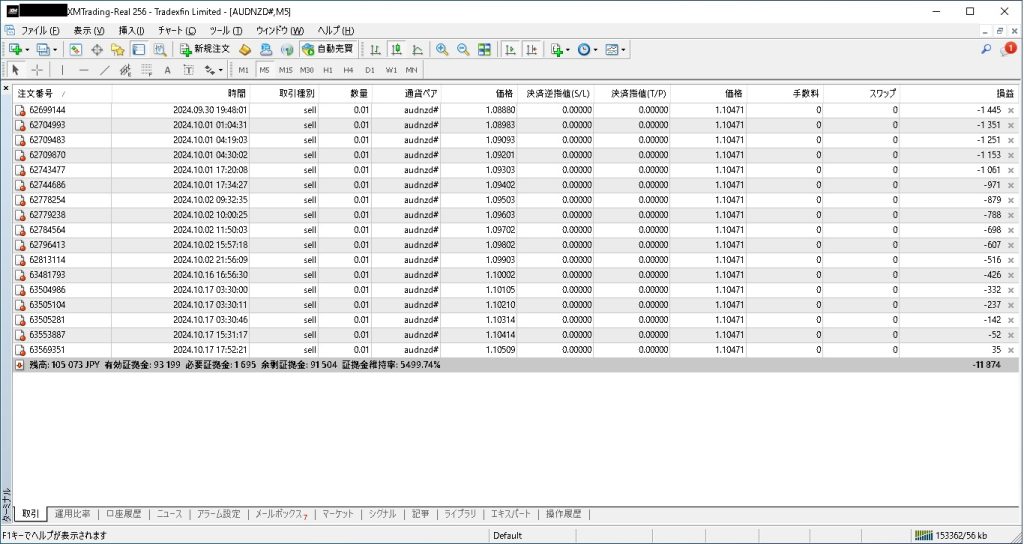Toggle 自動売買 auto trading
Screen dimensions: 1024x544
[x=327, y=49]
